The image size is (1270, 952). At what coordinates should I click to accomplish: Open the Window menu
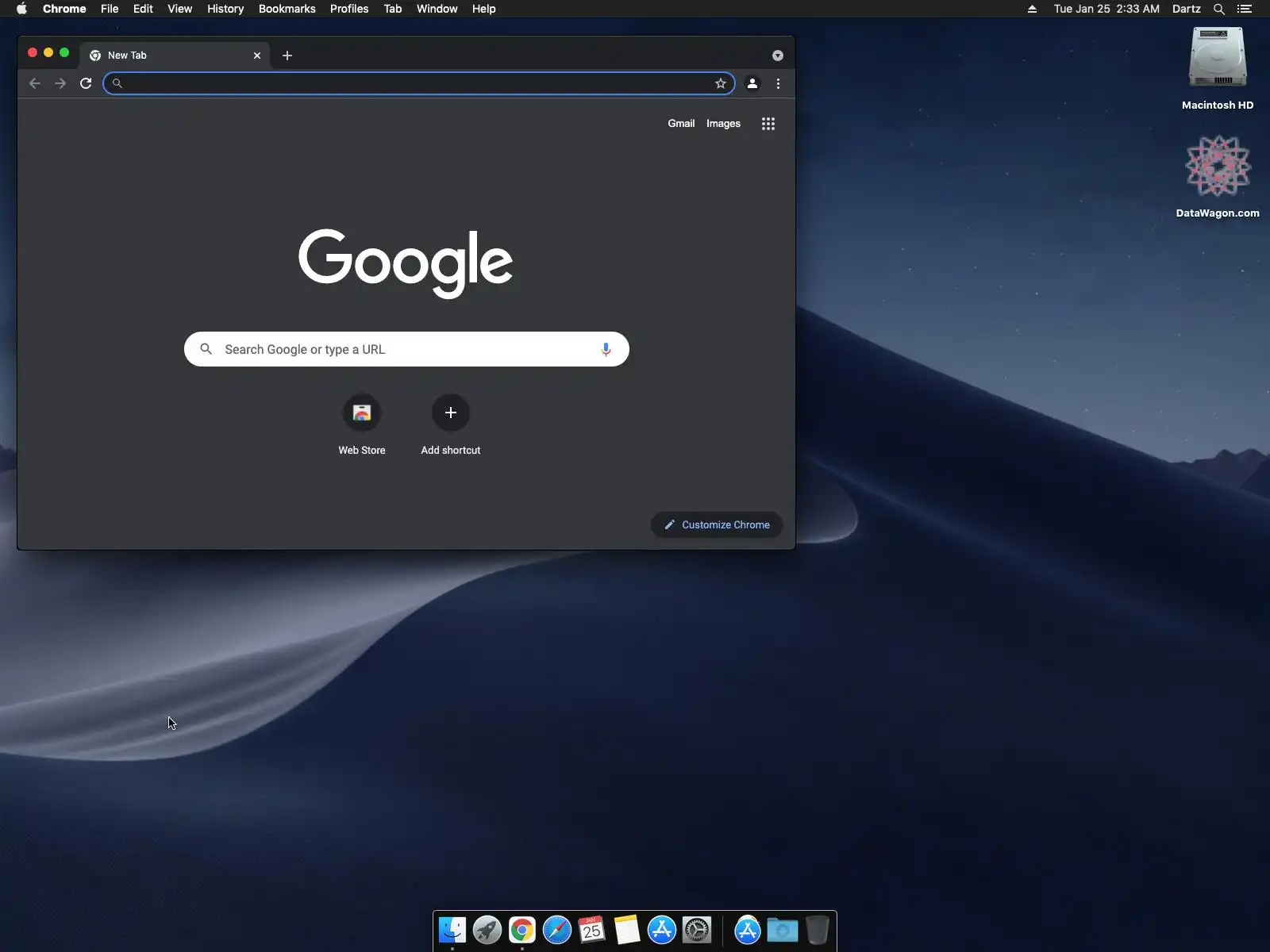(x=437, y=9)
